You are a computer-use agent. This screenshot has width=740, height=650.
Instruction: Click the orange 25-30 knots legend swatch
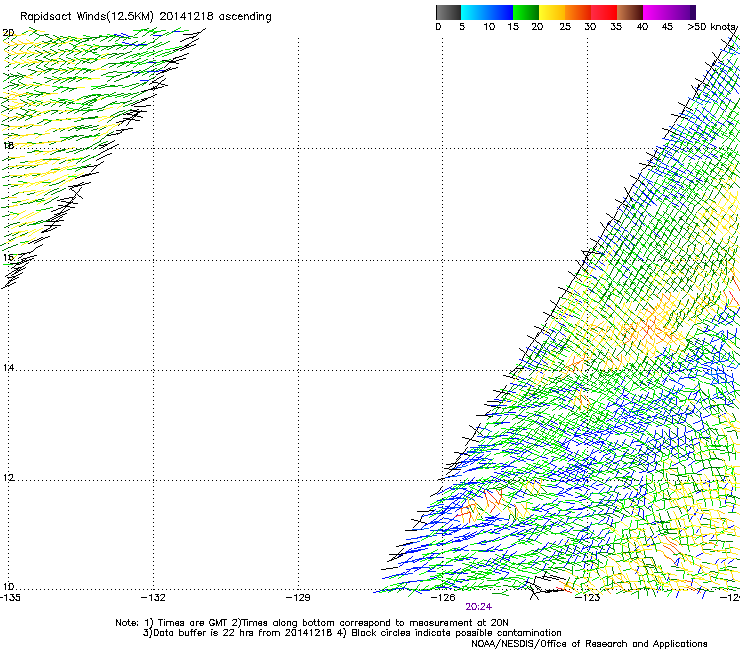[x=578, y=12]
